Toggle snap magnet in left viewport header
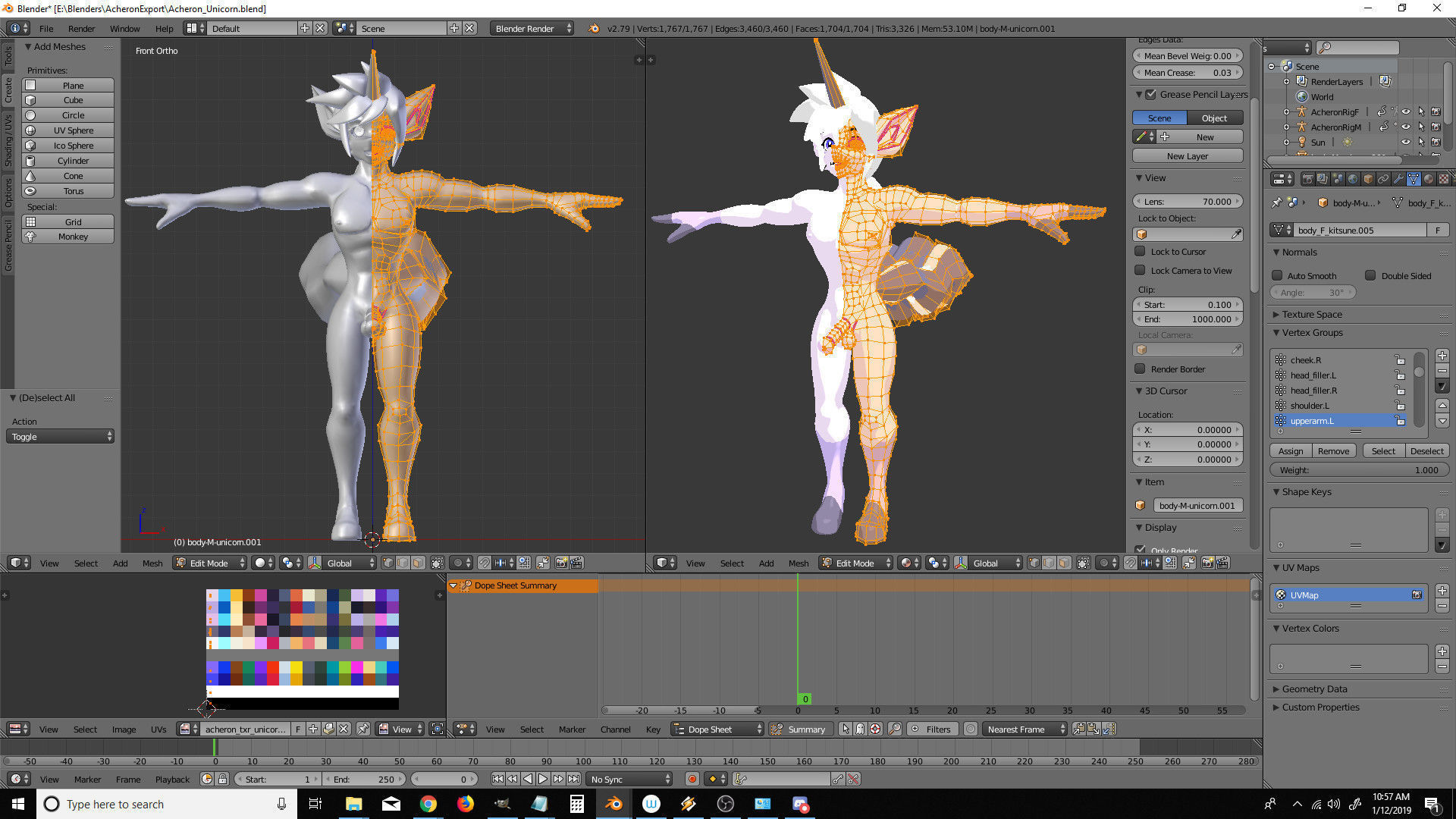Screen dimensions: 1456x819 click(484, 563)
